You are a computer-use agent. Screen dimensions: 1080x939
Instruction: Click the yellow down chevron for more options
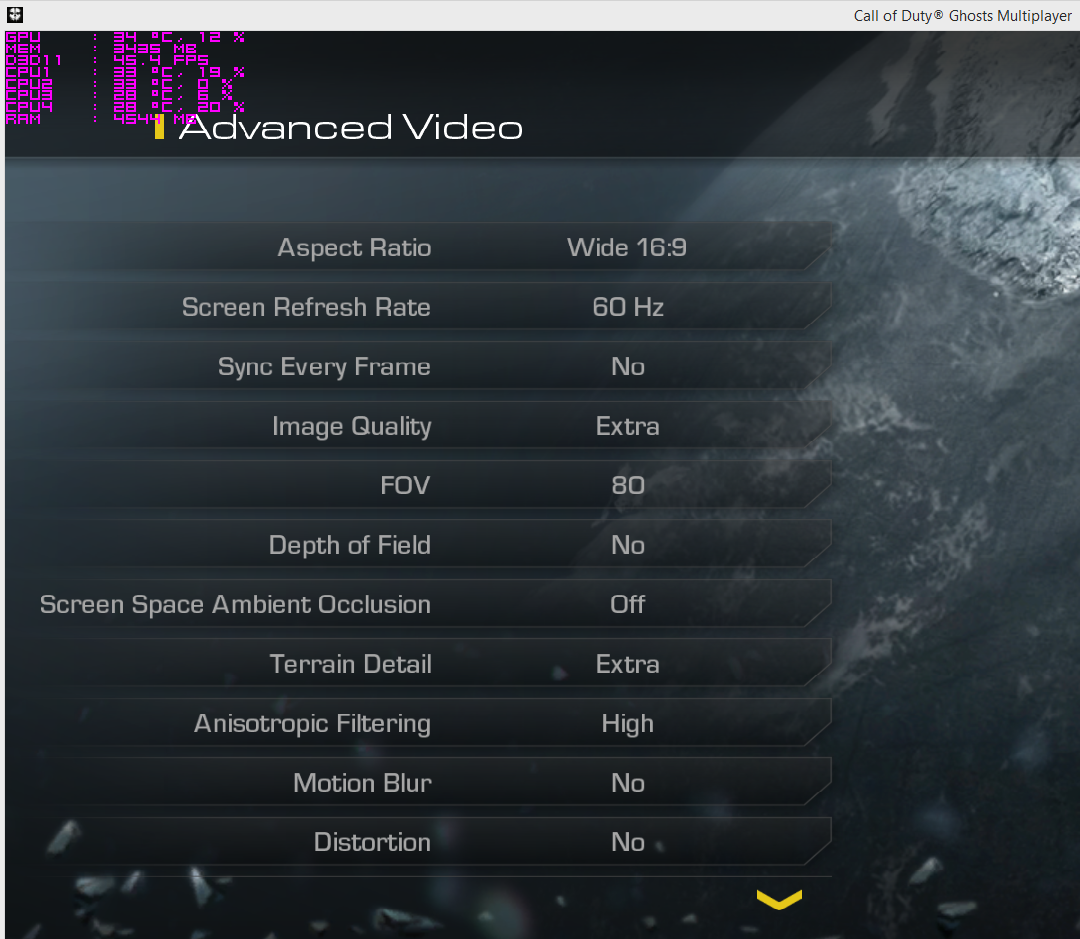pos(779,899)
